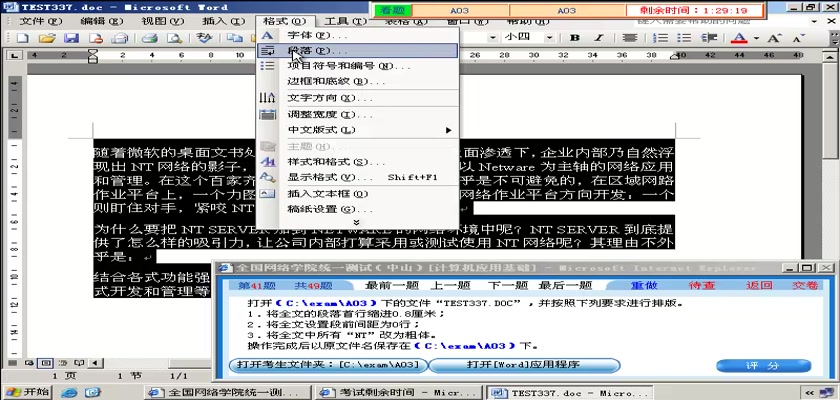Open Print Preview with the magnifier icon
Viewport: 840px width, 400px height.
click(x=174, y=38)
